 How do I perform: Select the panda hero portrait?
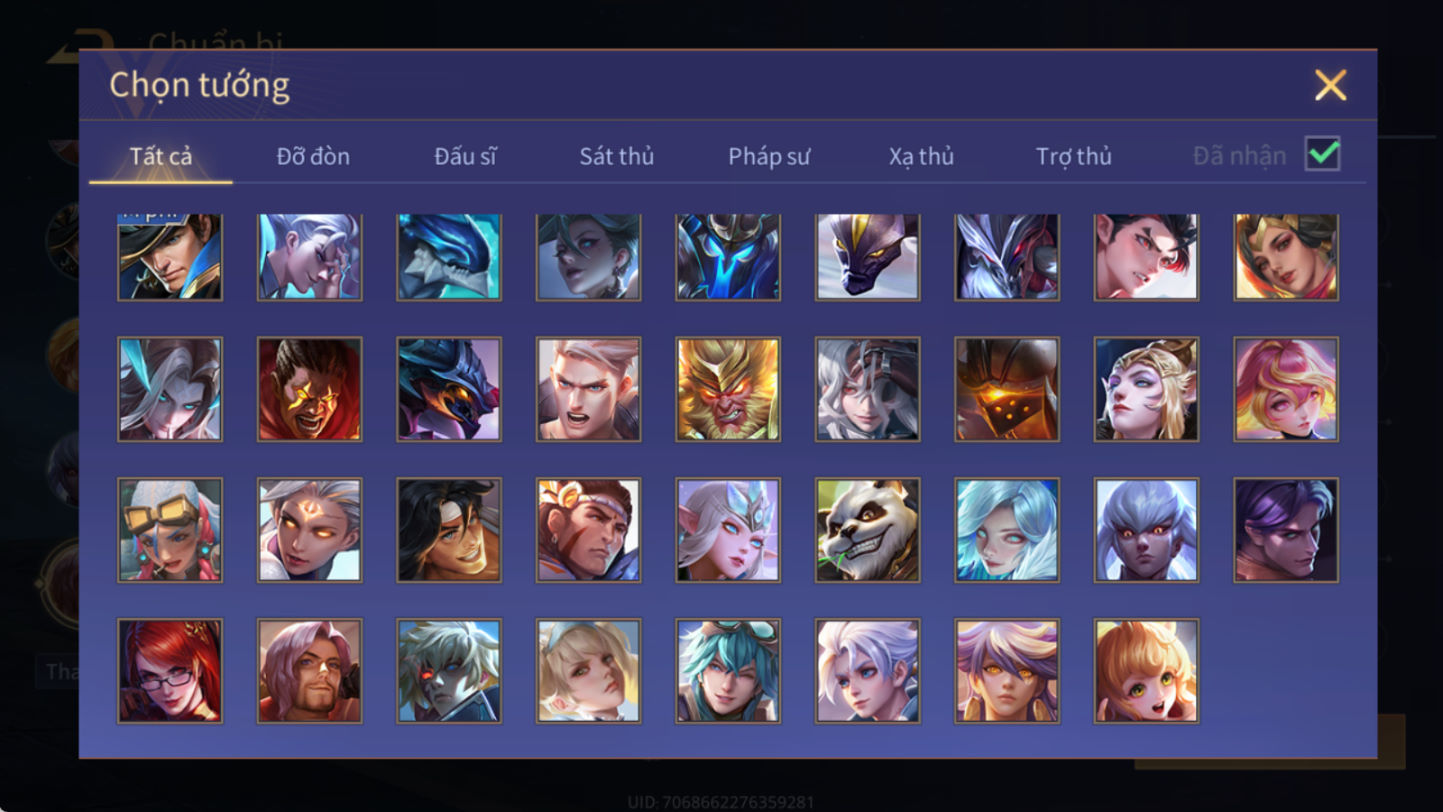[x=867, y=530]
